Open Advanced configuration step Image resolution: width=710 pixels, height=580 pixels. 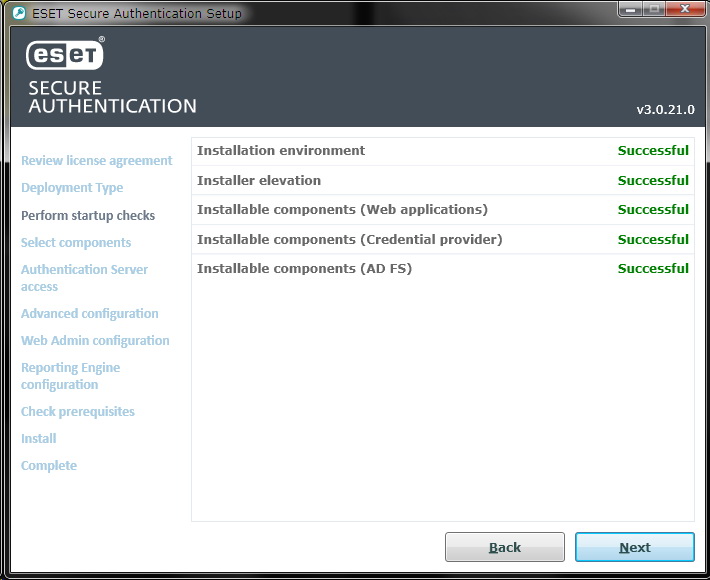[x=90, y=313]
